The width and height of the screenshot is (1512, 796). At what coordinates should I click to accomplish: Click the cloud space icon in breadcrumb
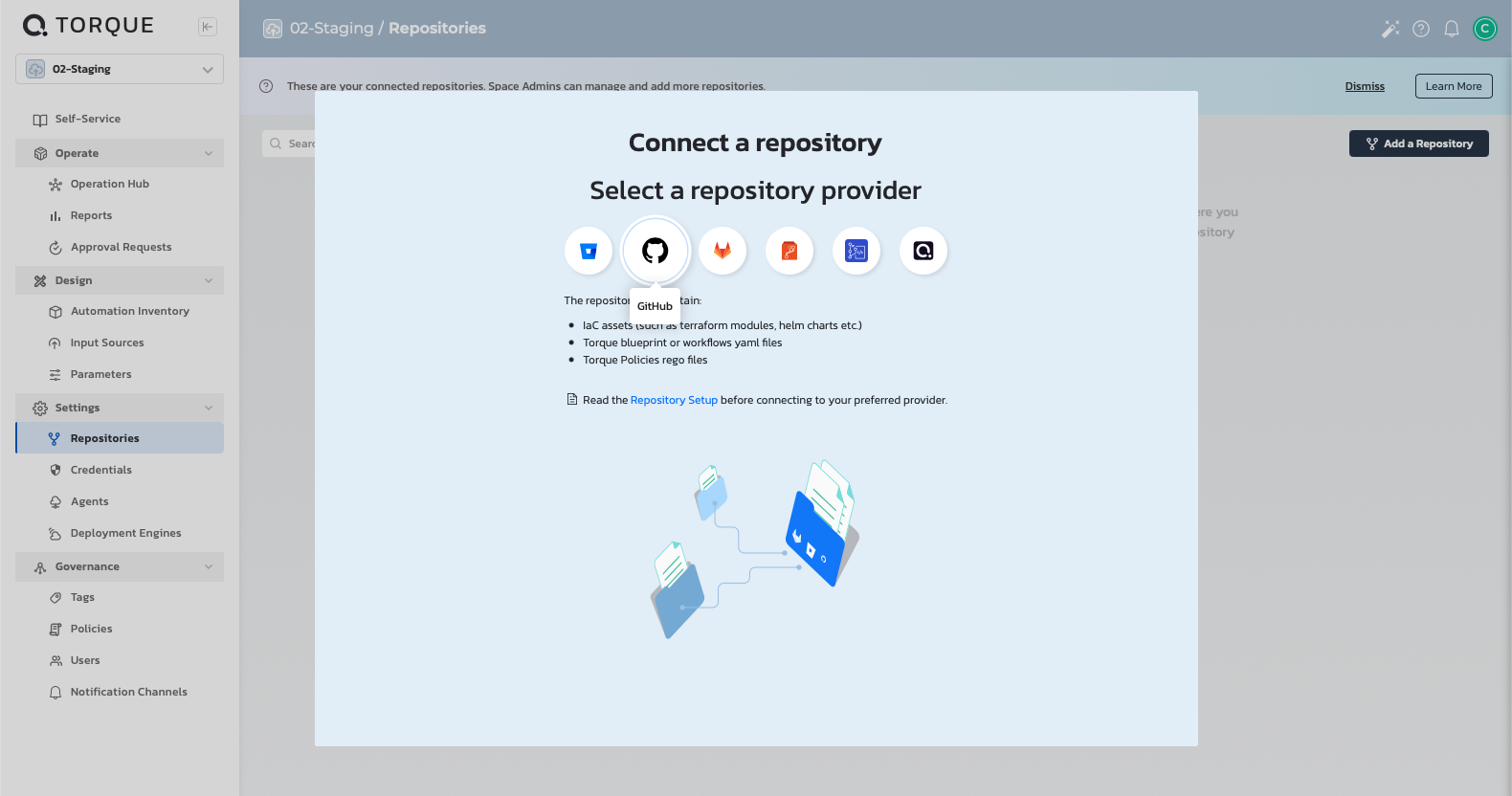[273, 29]
